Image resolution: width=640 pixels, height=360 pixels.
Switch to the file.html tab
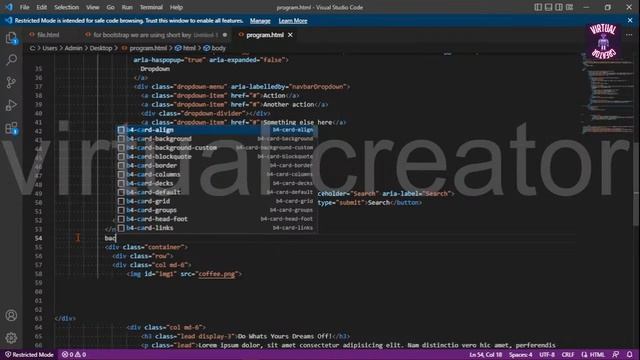coord(48,35)
